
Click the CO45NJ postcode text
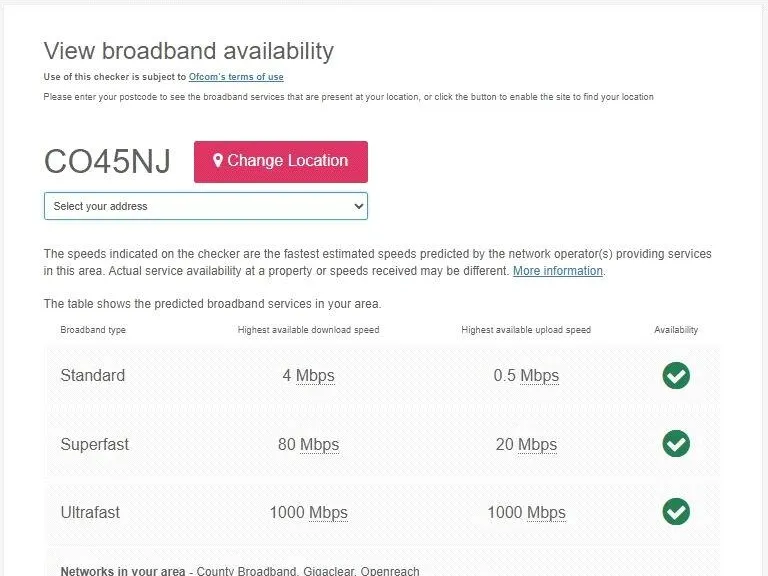click(107, 162)
